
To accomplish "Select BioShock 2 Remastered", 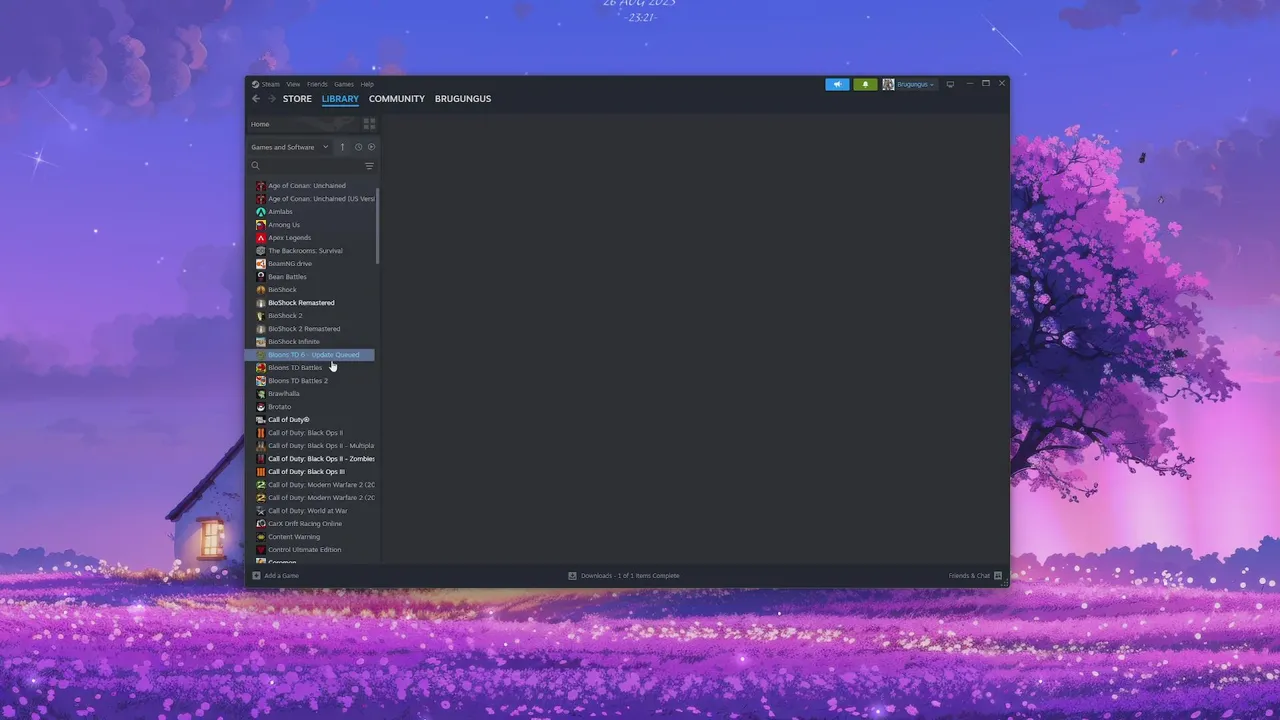I will point(310,329).
